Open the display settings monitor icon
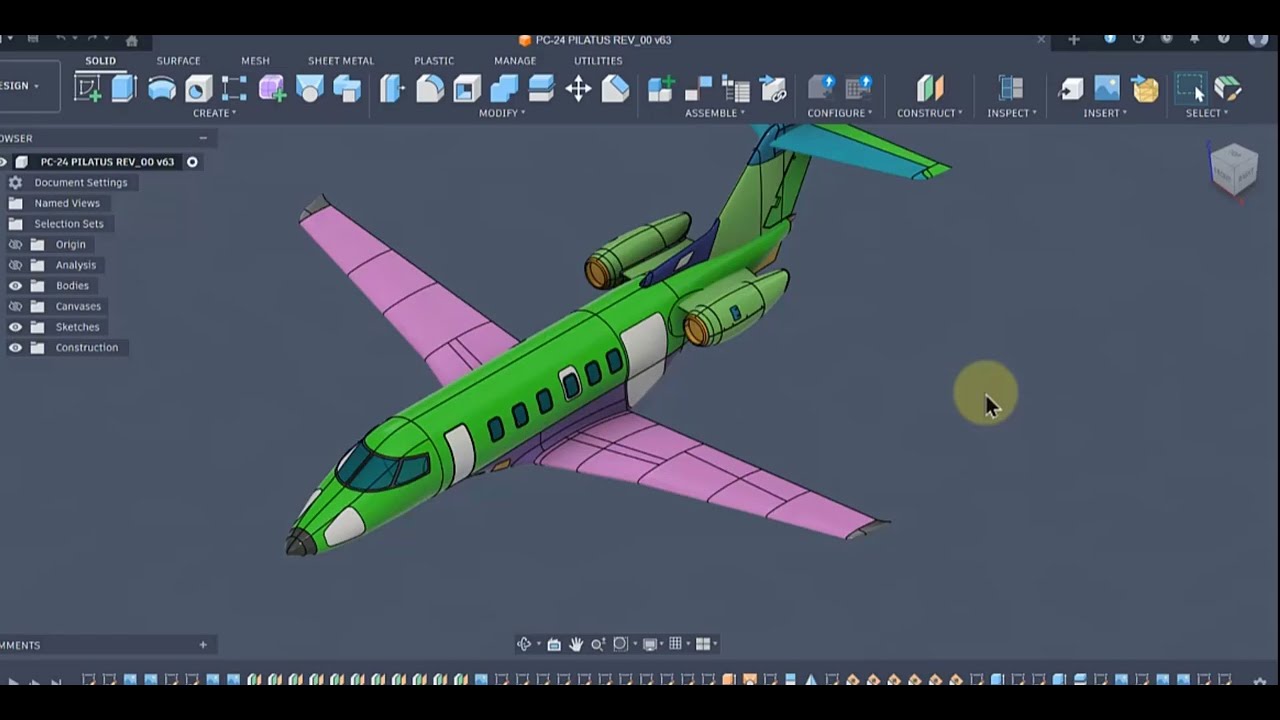The image size is (1280, 720). pos(650,644)
